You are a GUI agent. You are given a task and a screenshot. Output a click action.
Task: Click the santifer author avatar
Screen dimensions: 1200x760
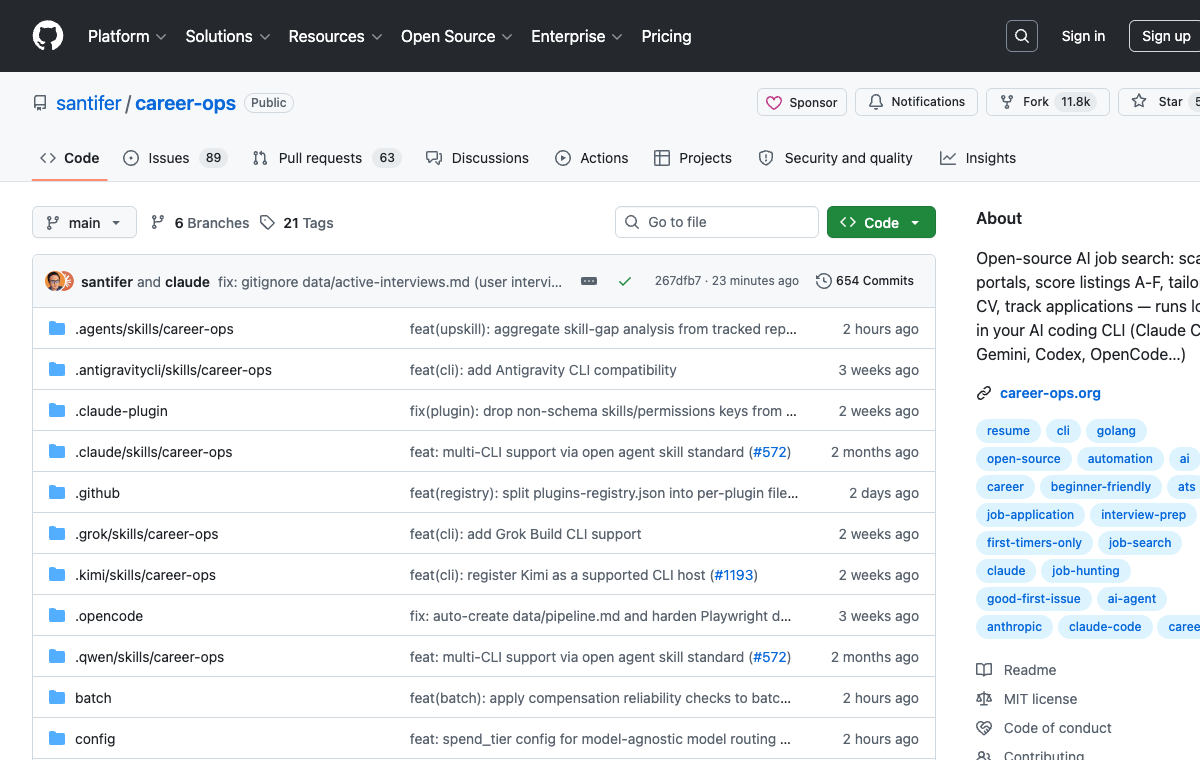point(54,281)
